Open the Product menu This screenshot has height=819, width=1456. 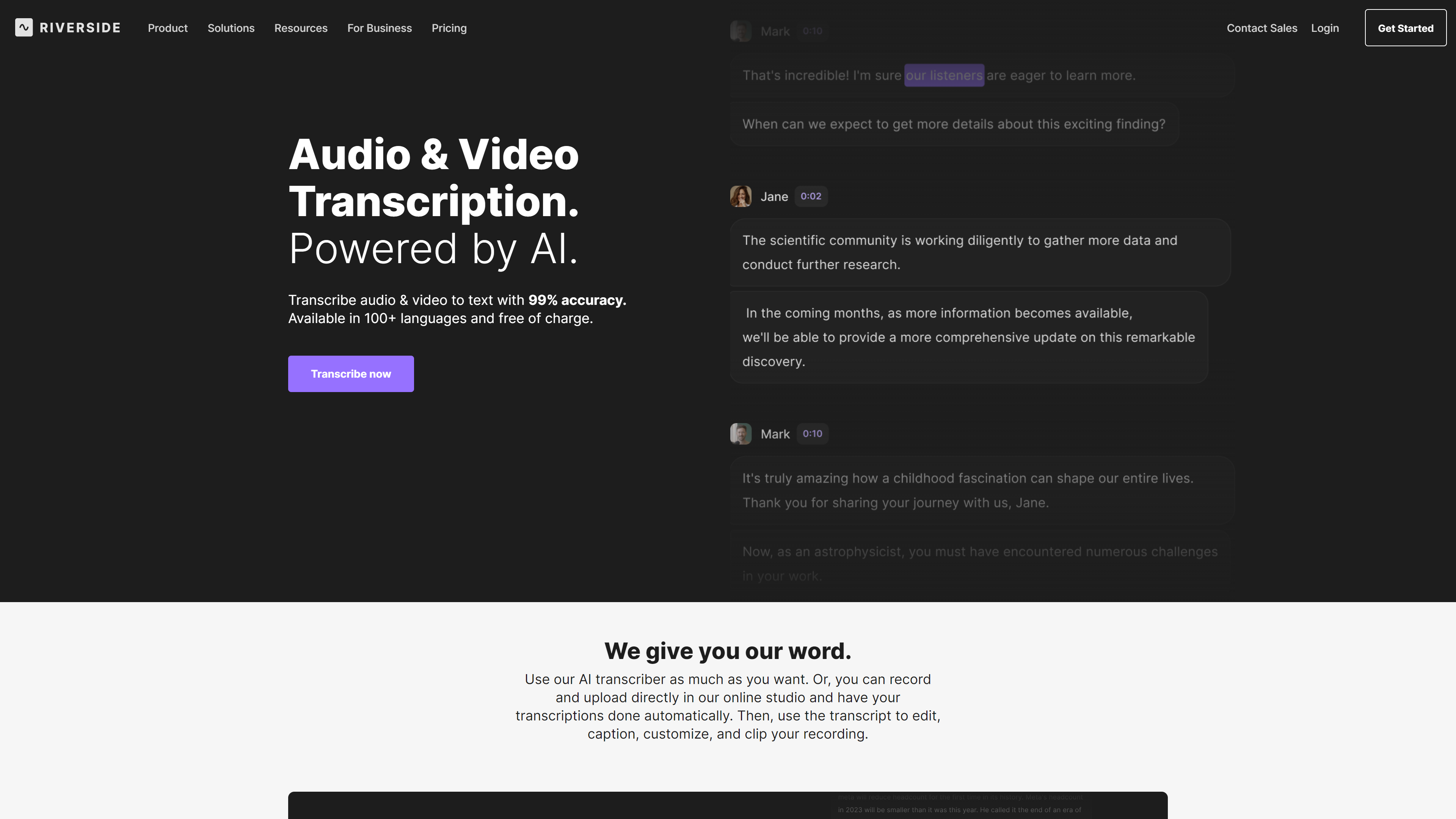coord(167,28)
